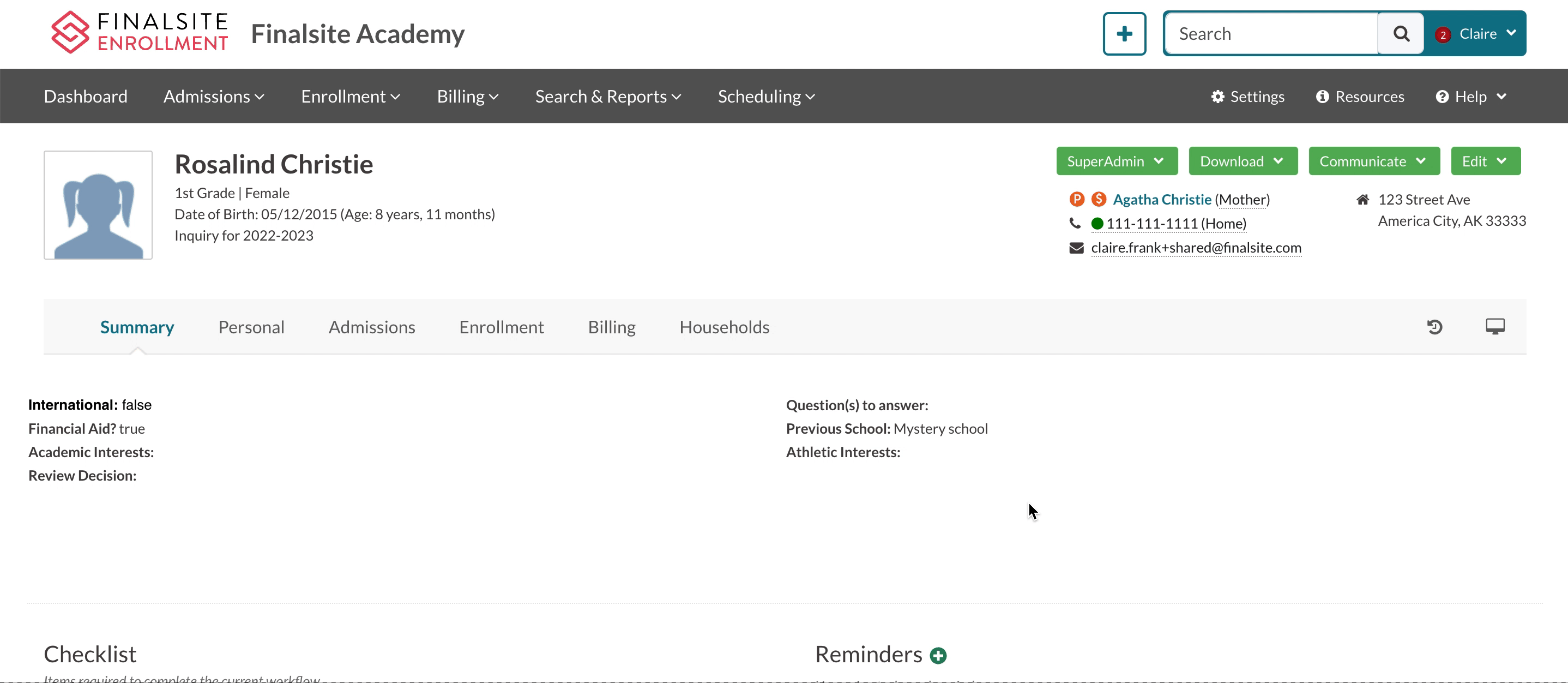The height and width of the screenshot is (683, 1568).
Task: Click the email claire.frank+shared@finalsite.com
Action: pyautogui.click(x=1196, y=248)
